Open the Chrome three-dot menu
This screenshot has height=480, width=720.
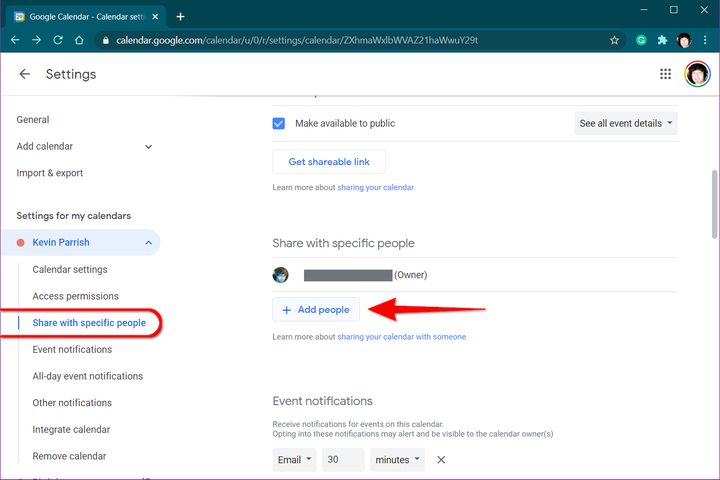coord(705,40)
